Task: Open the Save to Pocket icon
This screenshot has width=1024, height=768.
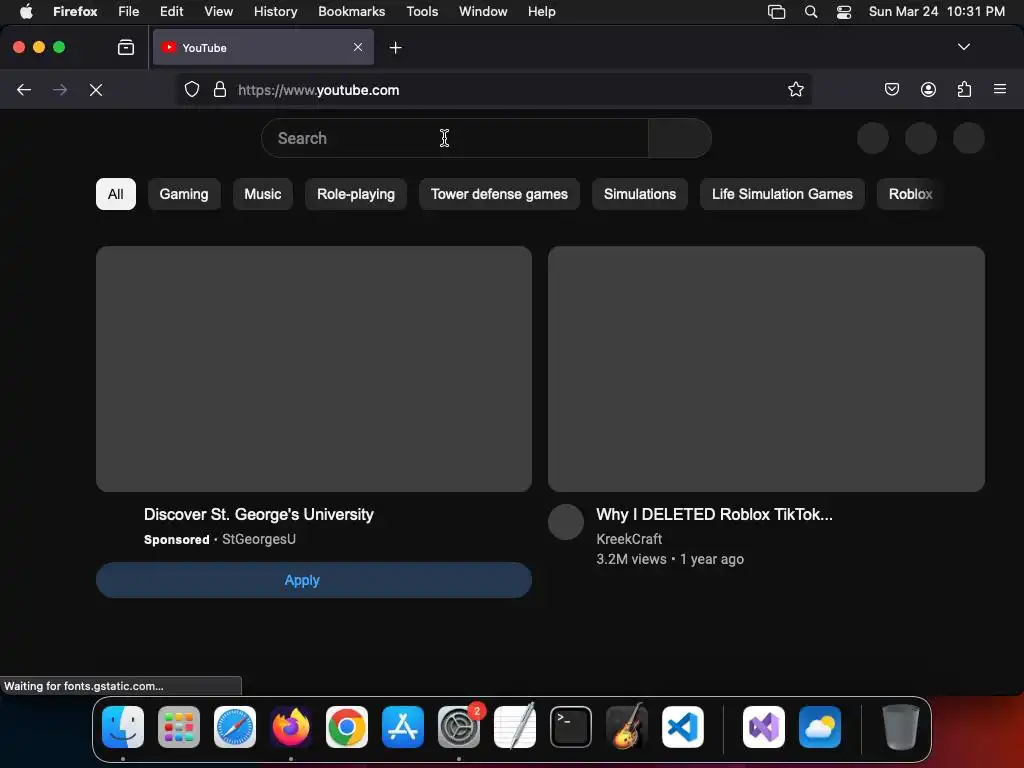Action: click(x=891, y=89)
